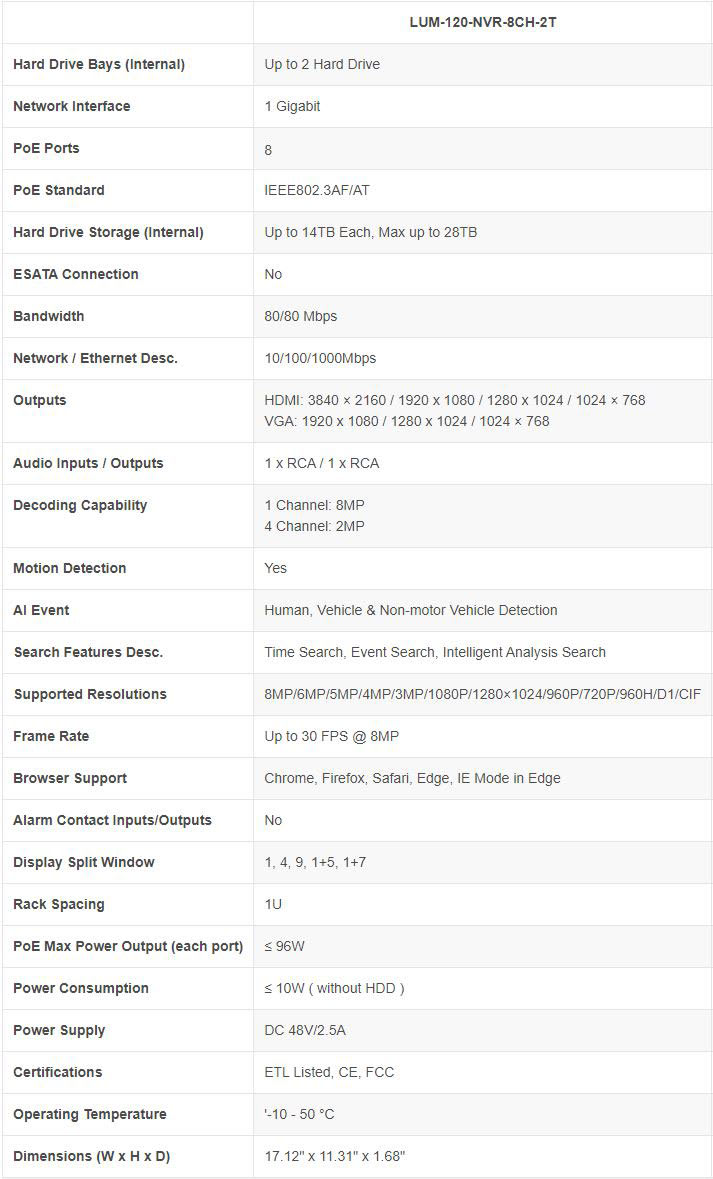Click the Display Split Window label
The width and height of the screenshot is (713, 1179).
coord(84,862)
